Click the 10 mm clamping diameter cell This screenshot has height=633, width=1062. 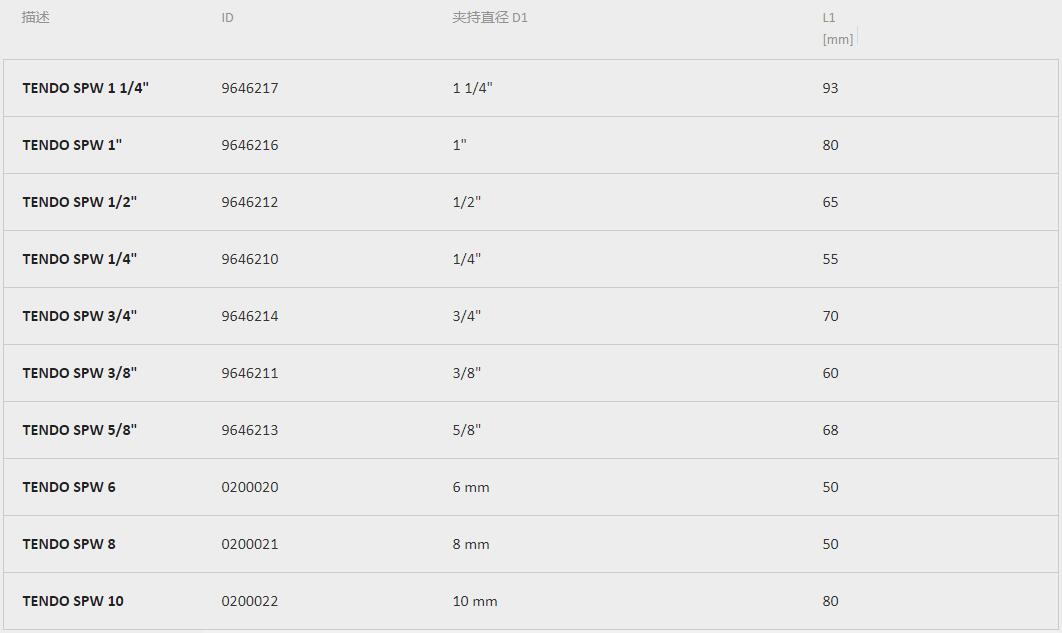tap(475, 601)
